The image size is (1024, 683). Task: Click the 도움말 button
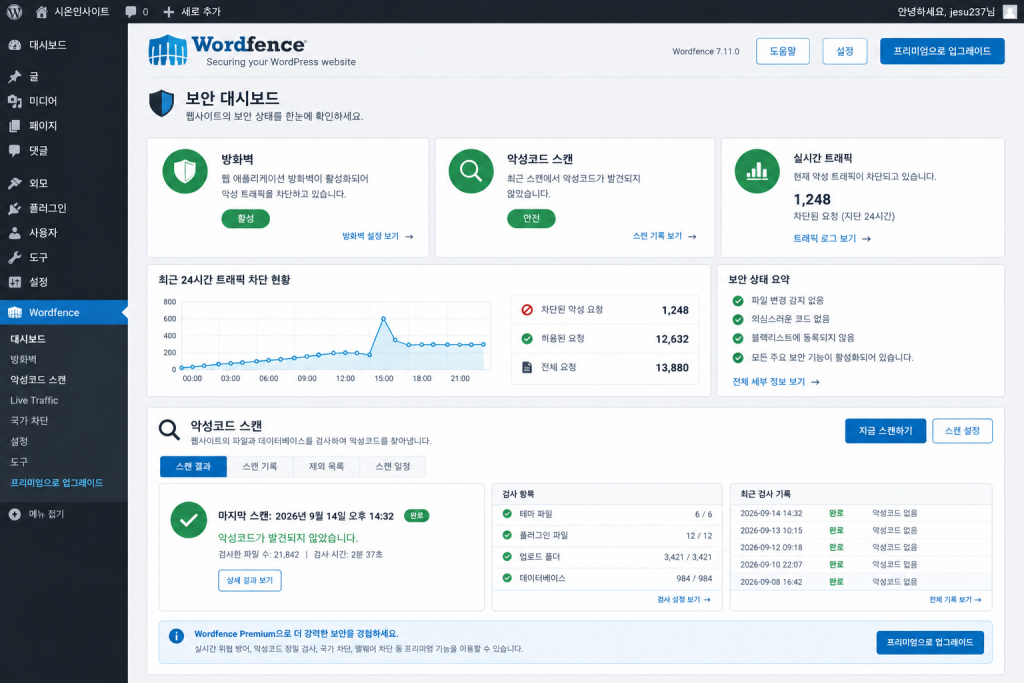pos(782,51)
